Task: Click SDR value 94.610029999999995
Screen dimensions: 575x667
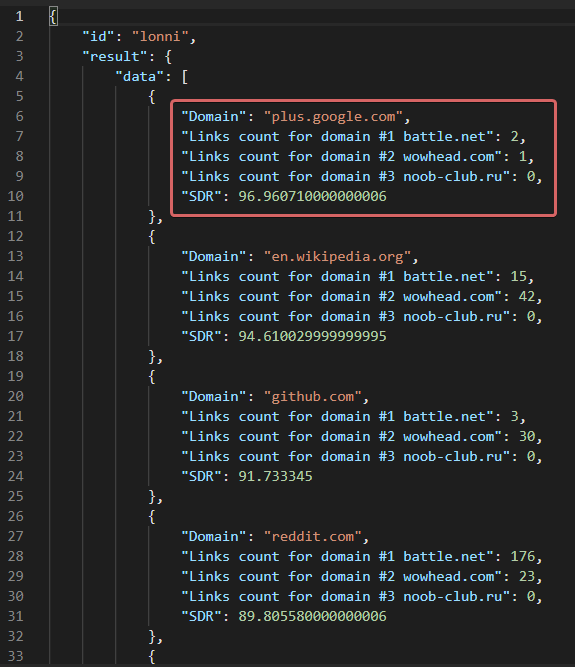Action: pos(312,336)
